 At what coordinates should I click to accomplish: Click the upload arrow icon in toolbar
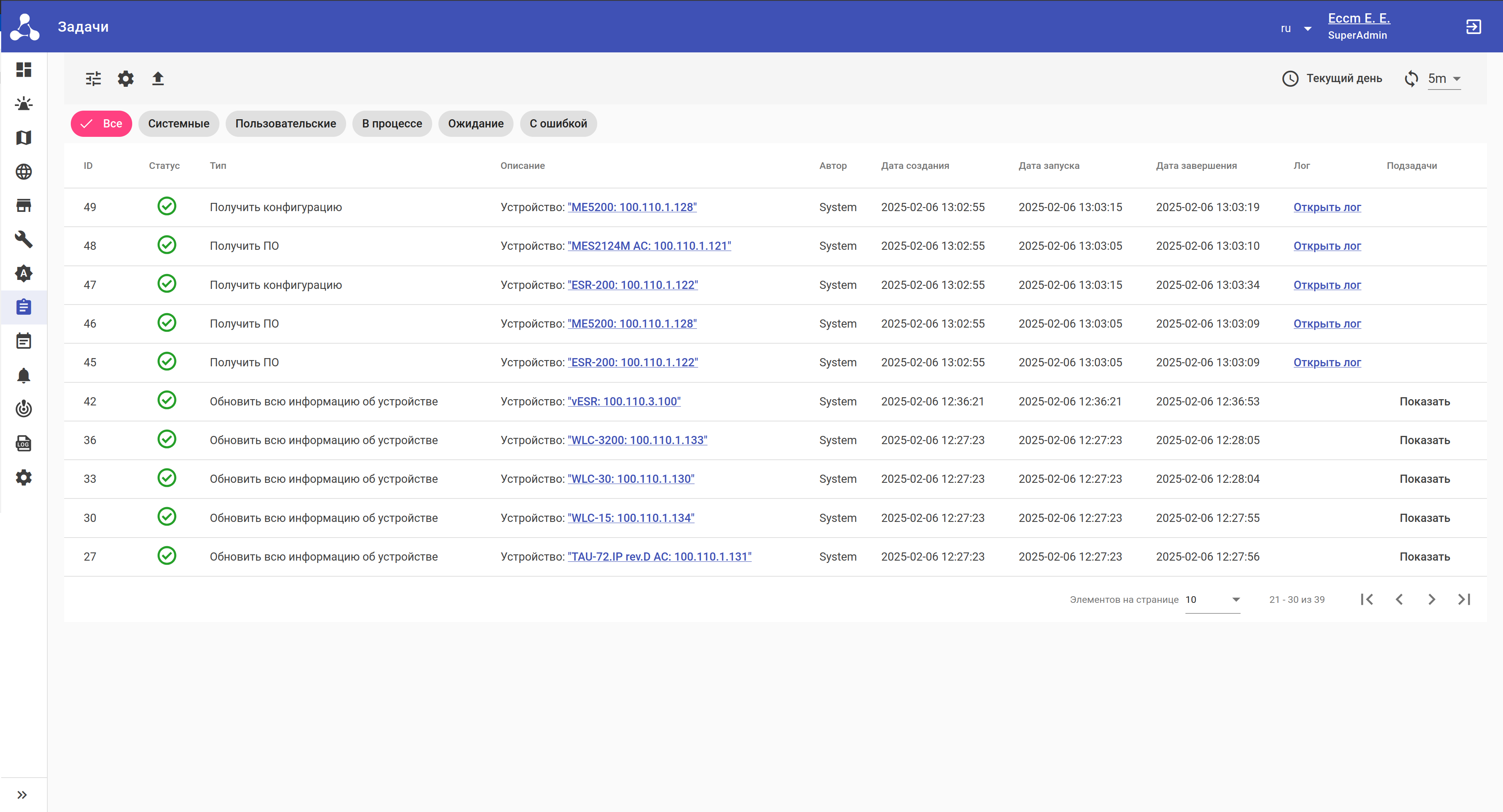158,79
